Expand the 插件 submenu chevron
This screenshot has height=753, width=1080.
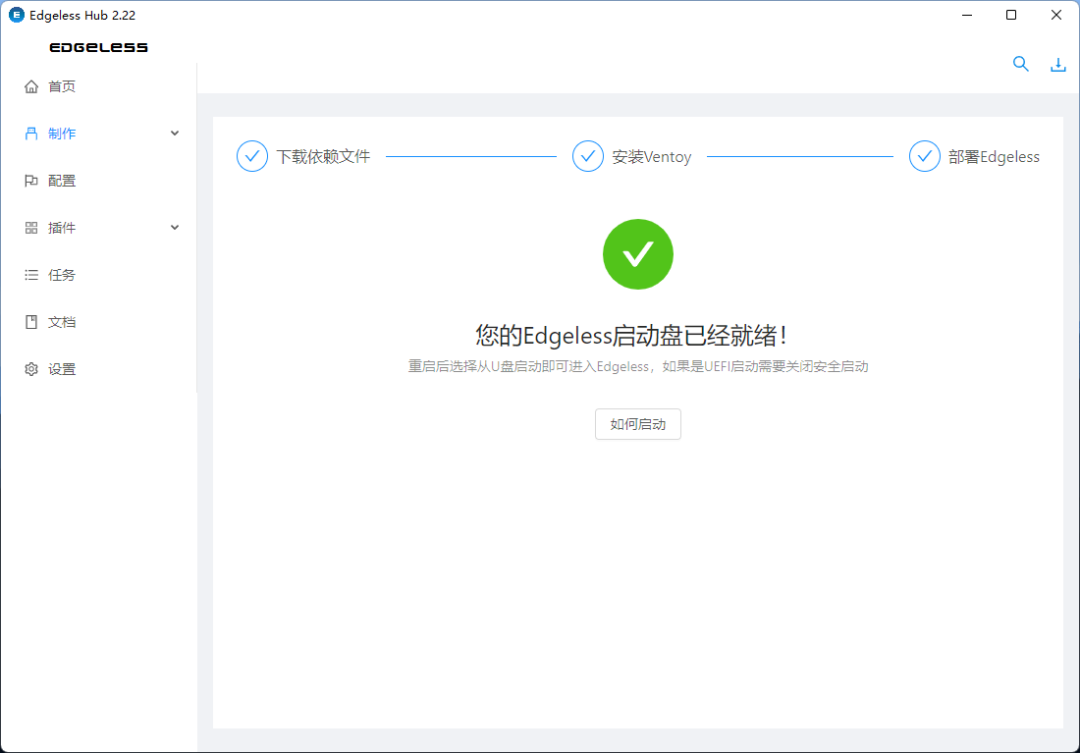[175, 227]
